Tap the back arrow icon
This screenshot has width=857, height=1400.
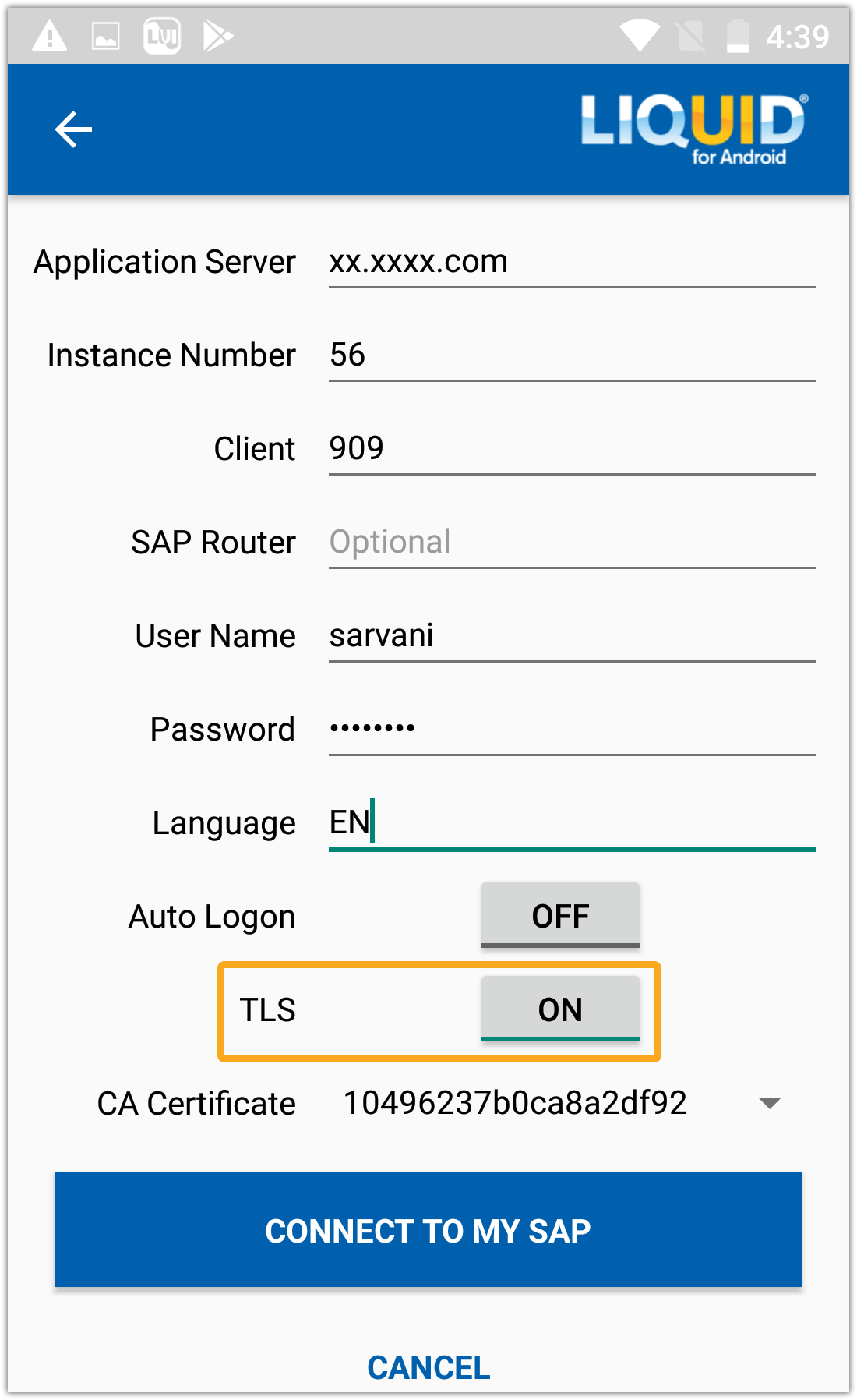click(x=73, y=129)
